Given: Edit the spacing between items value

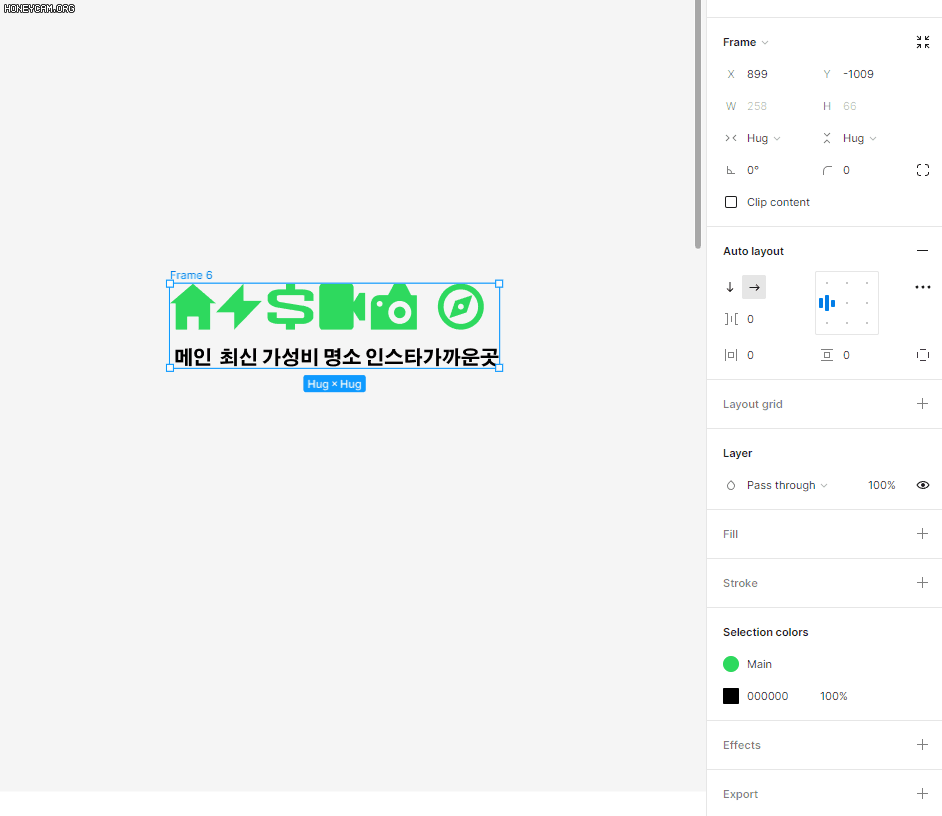Looking at the screenshot, I should click(750, 319).
